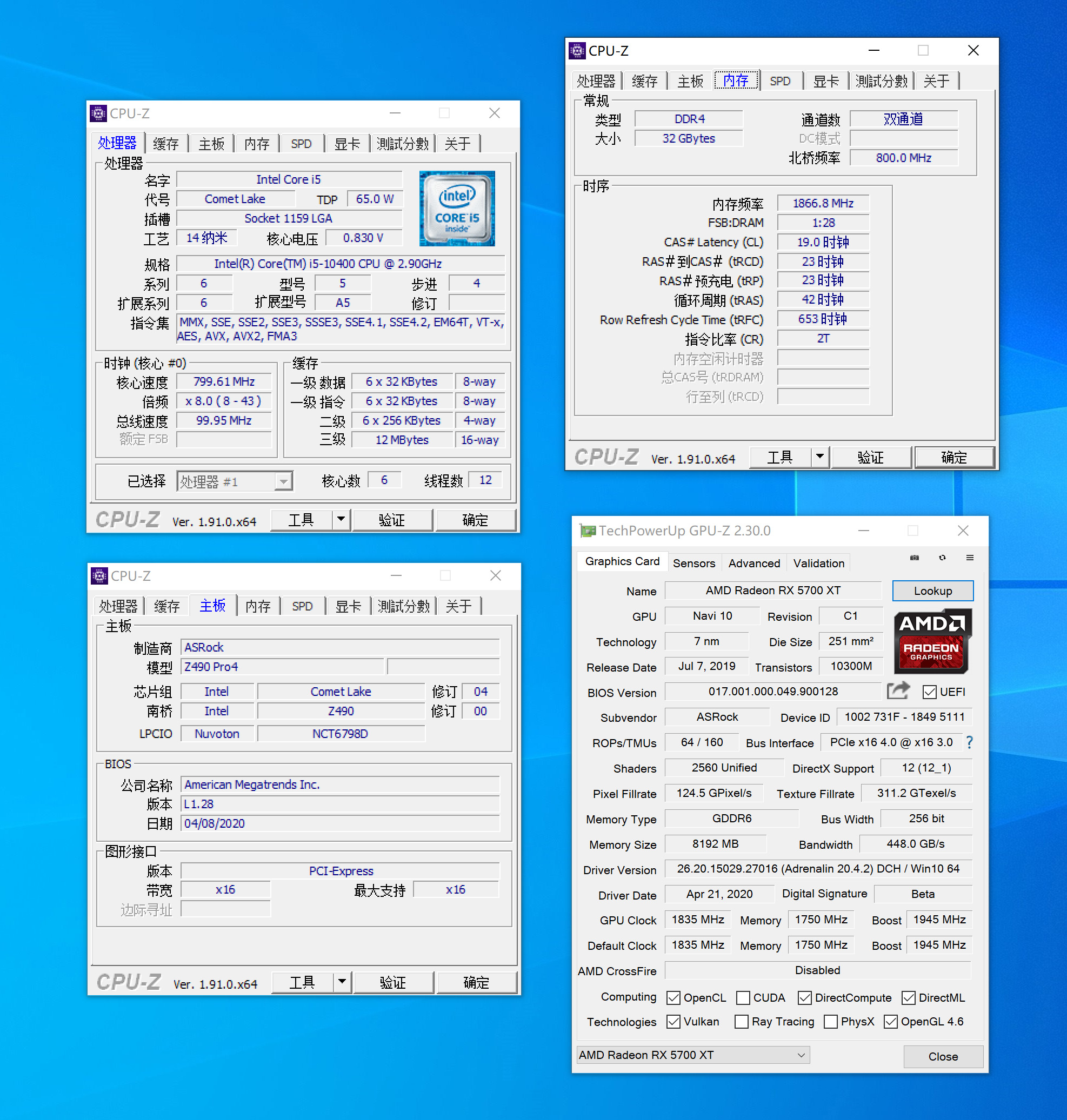The height and width of the screenshot is (1120, 1067).
Task: Click the 验证 button in CPU-Z
Action: coord(392,519)
